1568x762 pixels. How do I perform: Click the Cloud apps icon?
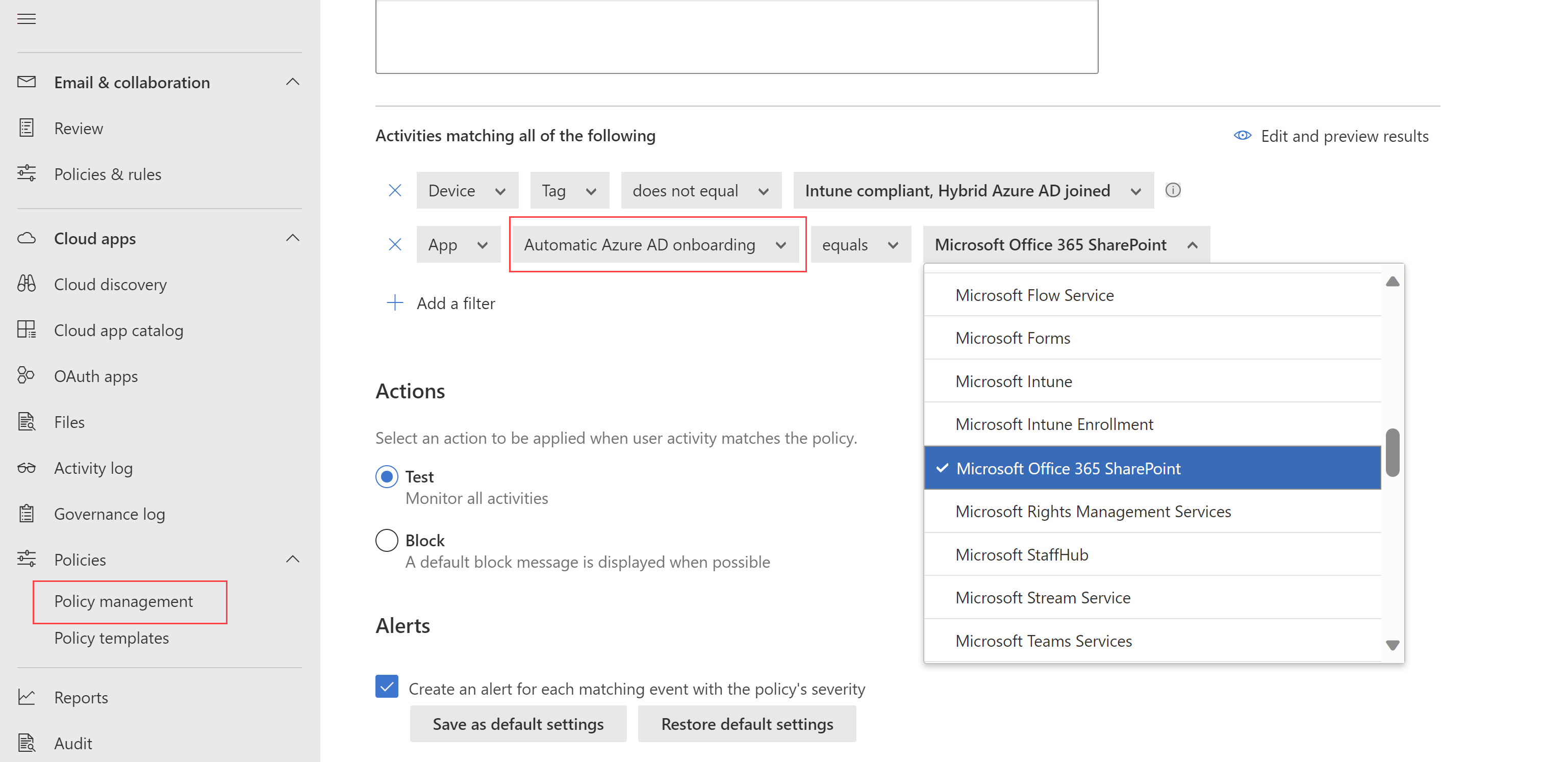pyautogui.click(x=27, y=238)
